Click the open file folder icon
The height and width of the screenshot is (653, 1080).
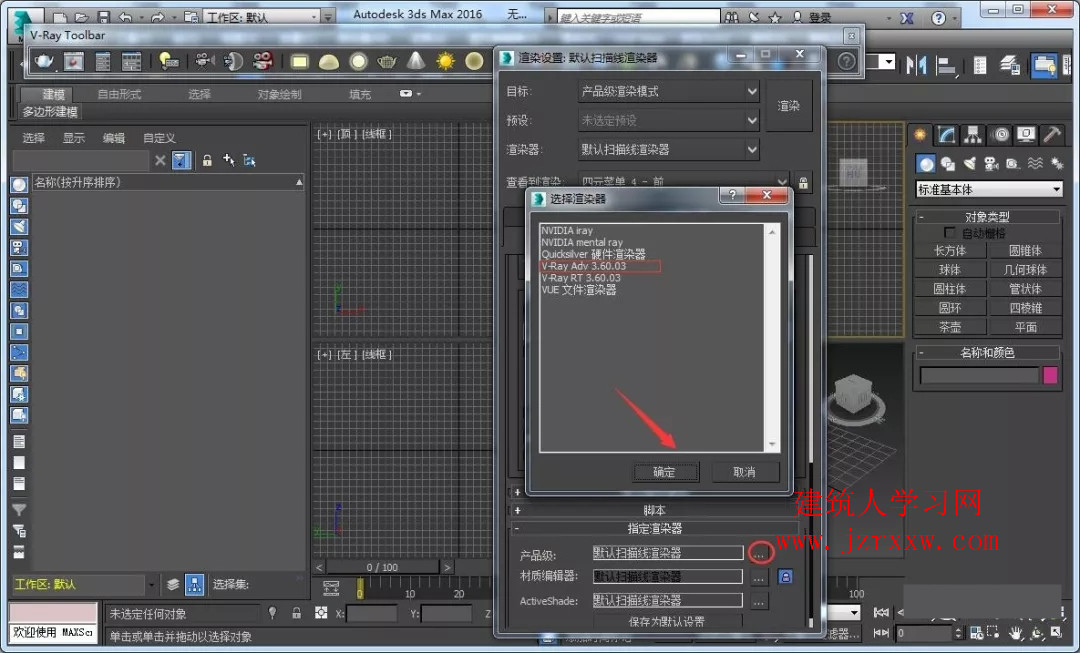coord(81,17)
